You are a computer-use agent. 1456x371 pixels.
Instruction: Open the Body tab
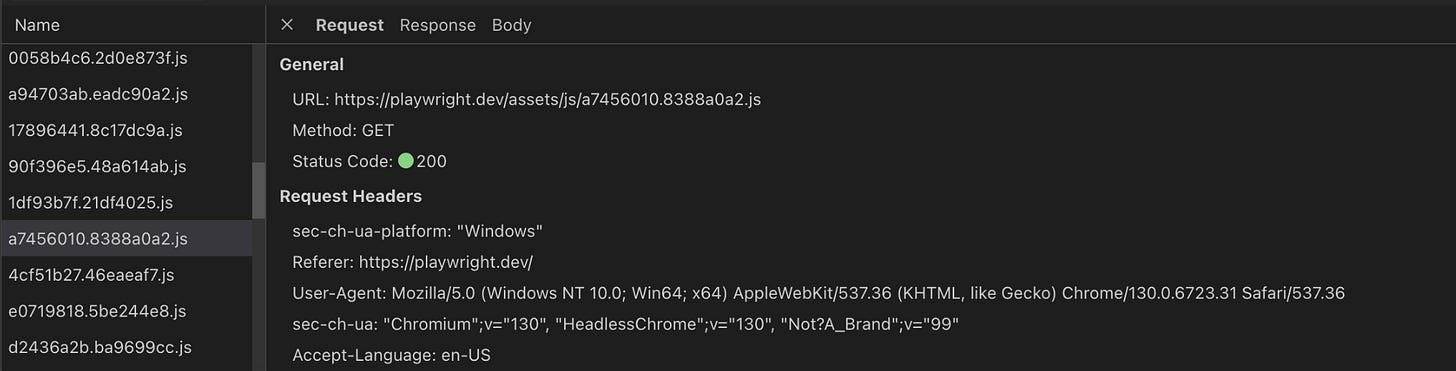tap(511, 25)
